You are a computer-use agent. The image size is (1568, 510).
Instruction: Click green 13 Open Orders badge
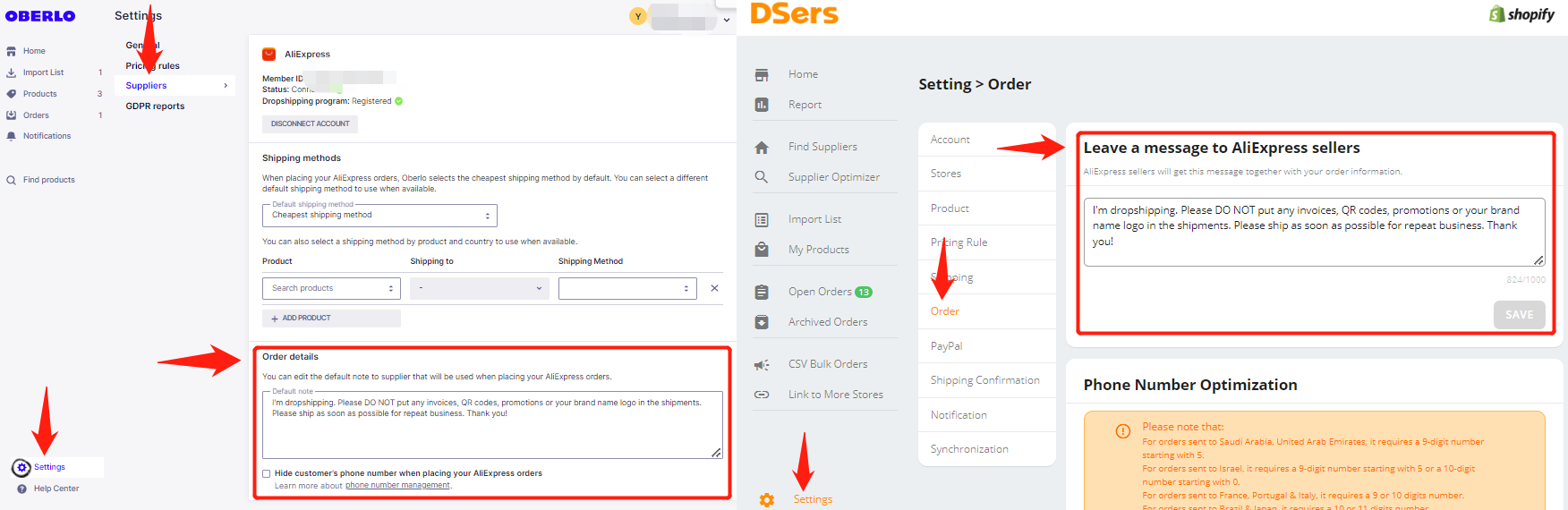click(864, 292)
